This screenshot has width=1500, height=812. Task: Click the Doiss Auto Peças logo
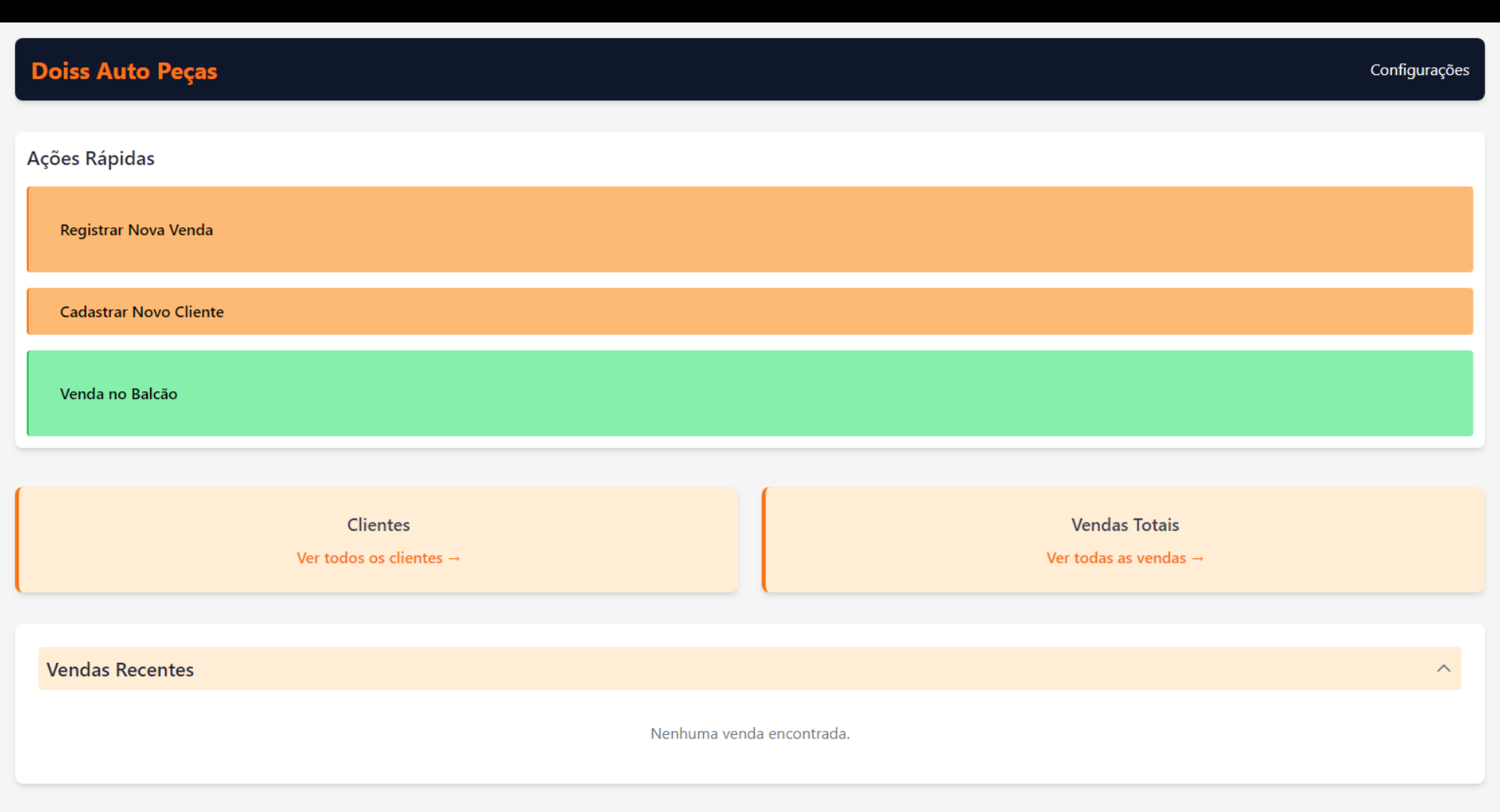(124, 71)
